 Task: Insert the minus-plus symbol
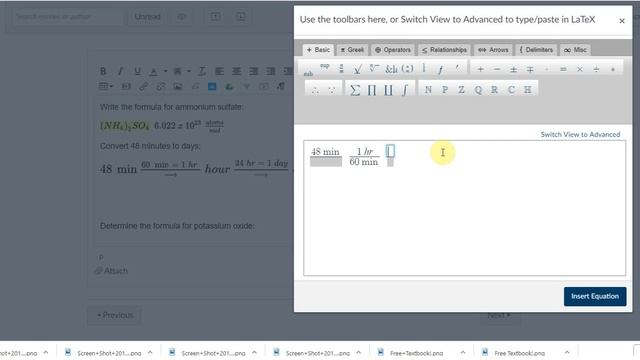pyautogui.click(x=530, y=70)
